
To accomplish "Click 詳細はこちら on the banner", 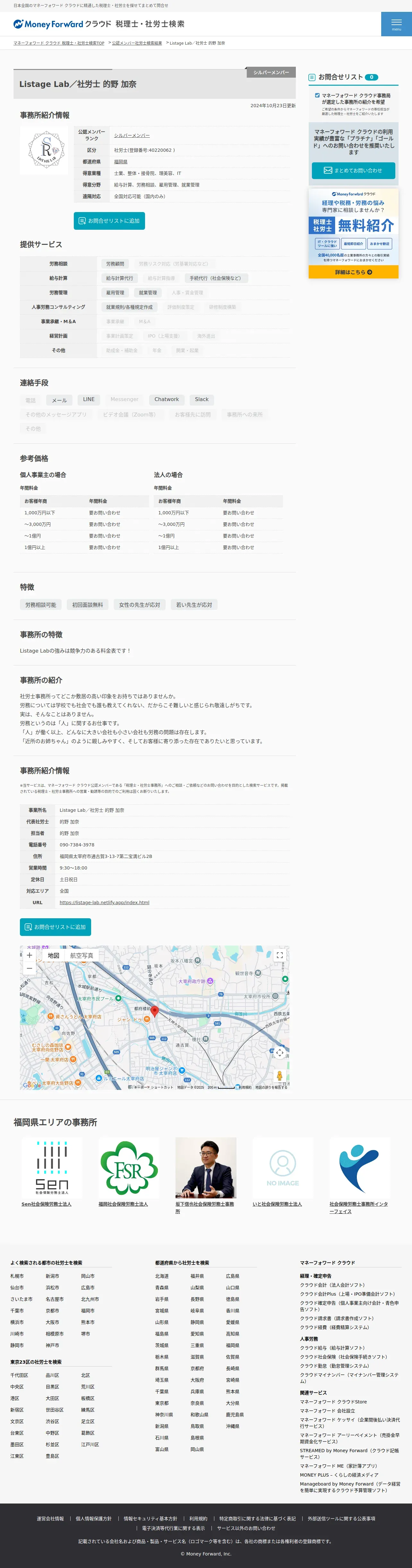I will click(x=353, y=272).
